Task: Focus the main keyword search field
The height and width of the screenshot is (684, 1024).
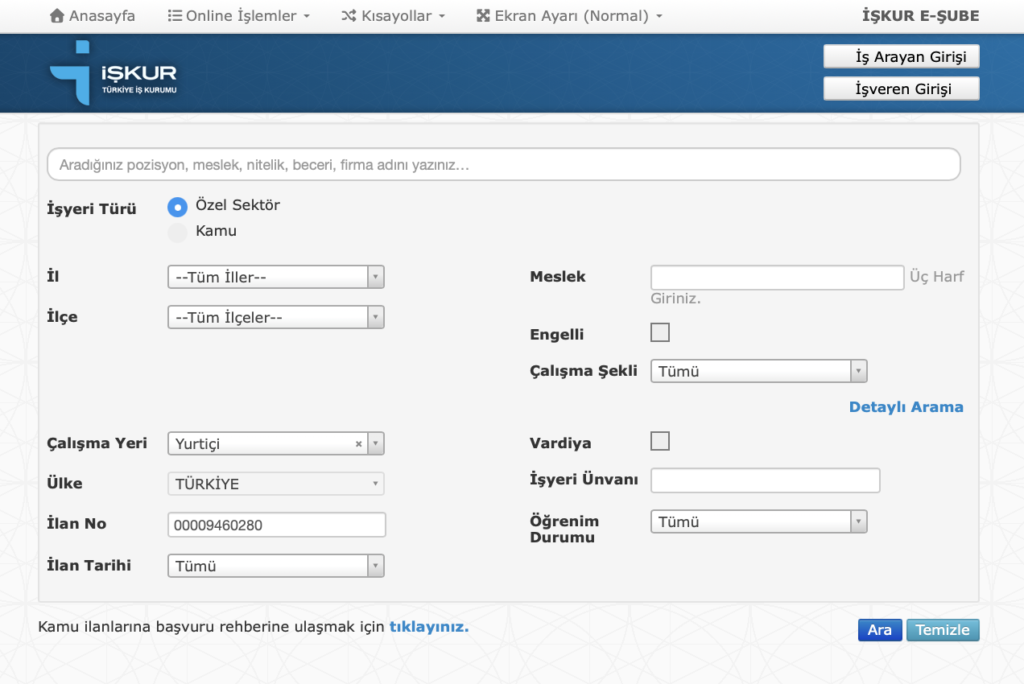Action: 503,164
